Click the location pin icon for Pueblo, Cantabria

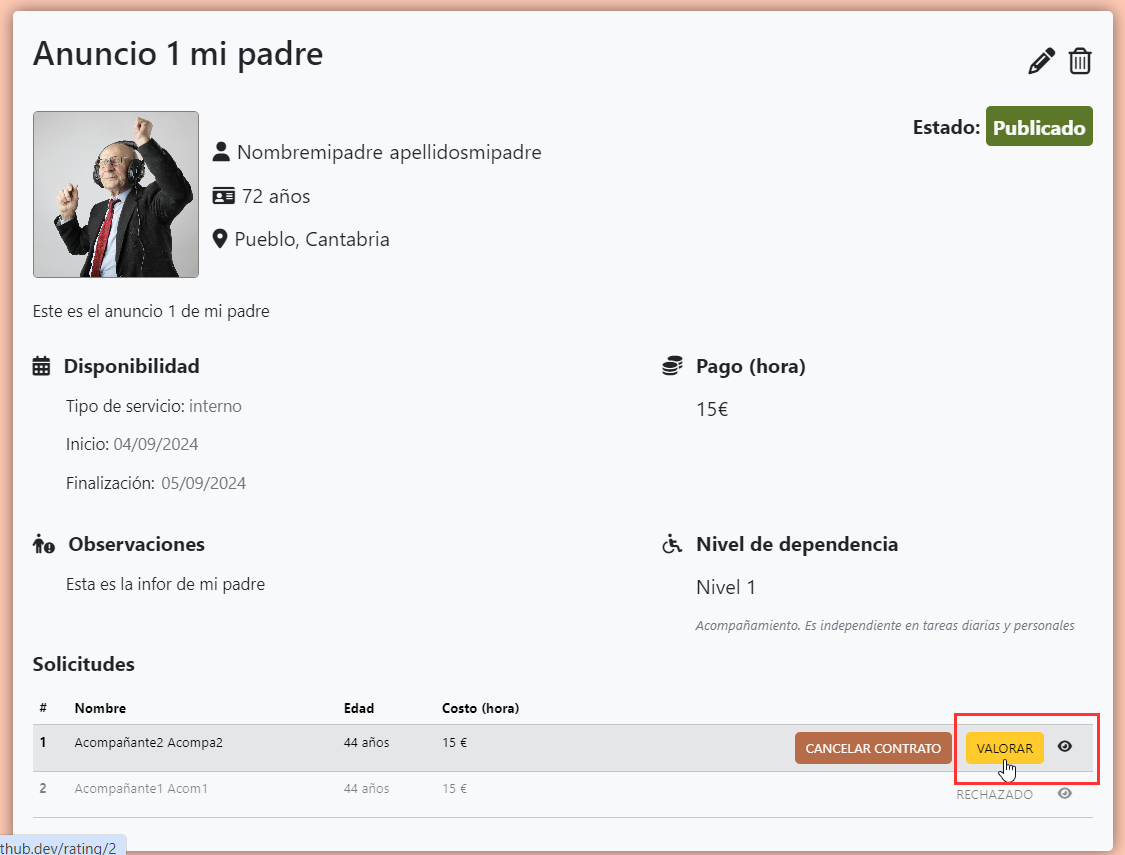pos(221,238)
